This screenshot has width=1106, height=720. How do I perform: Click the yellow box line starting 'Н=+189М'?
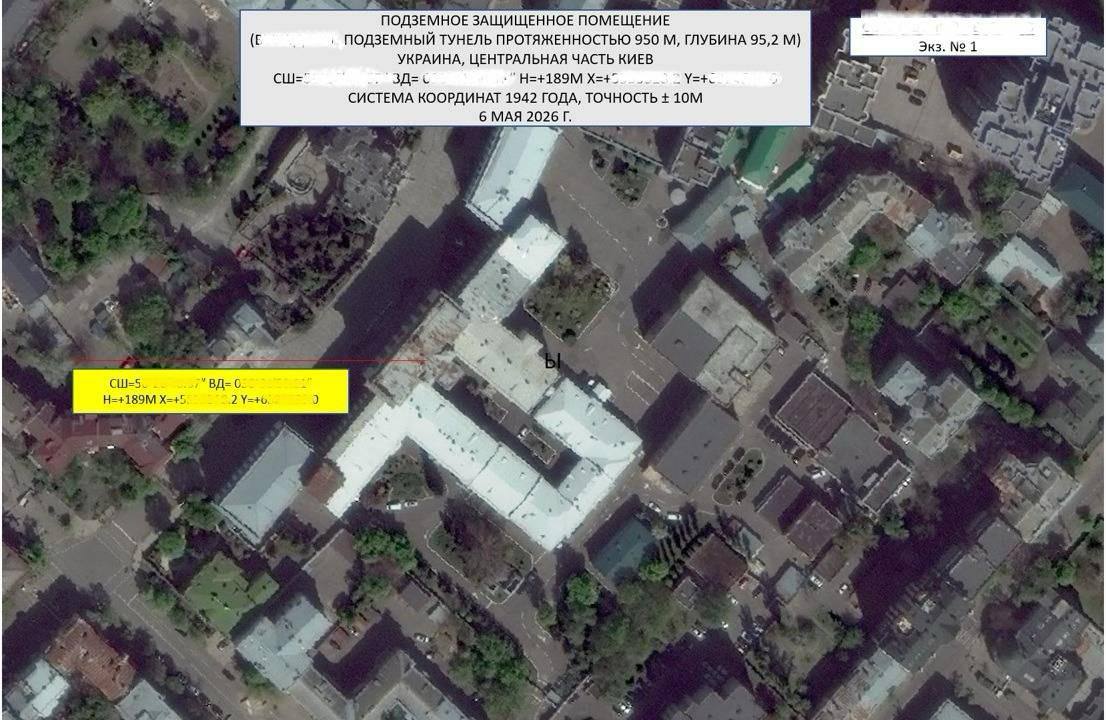[210, 399]
